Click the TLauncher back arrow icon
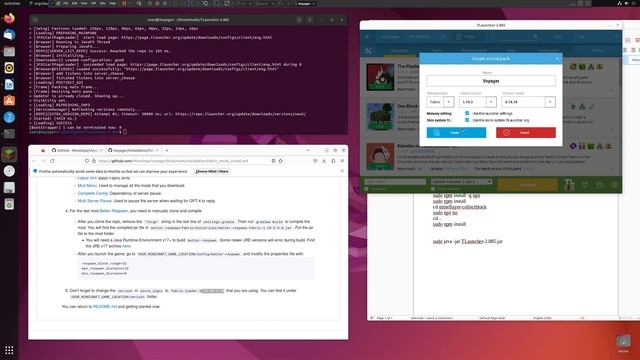This screenshot has height=360, width=640. point(368,37)
